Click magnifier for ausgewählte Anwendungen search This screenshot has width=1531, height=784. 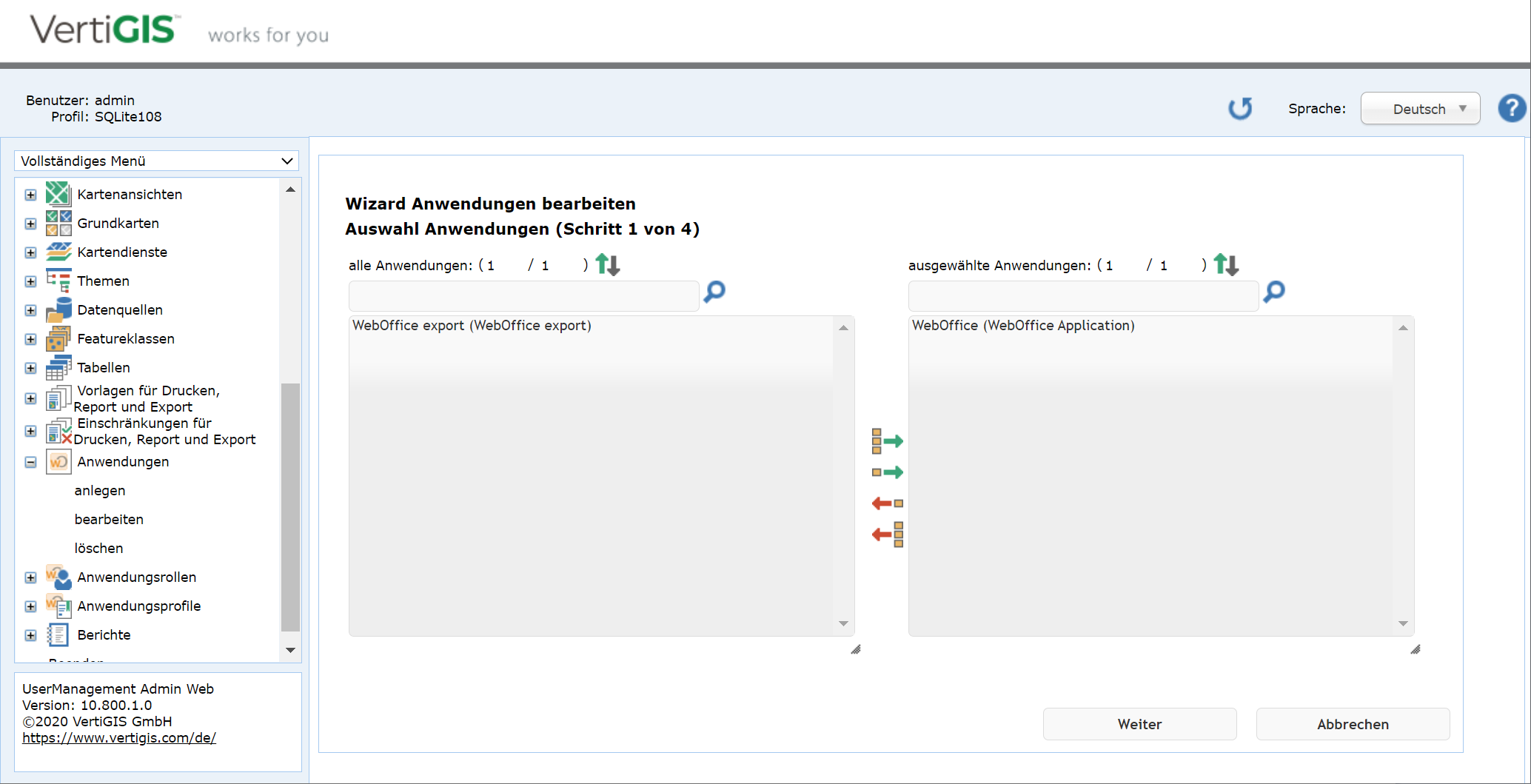point(1274,292)
